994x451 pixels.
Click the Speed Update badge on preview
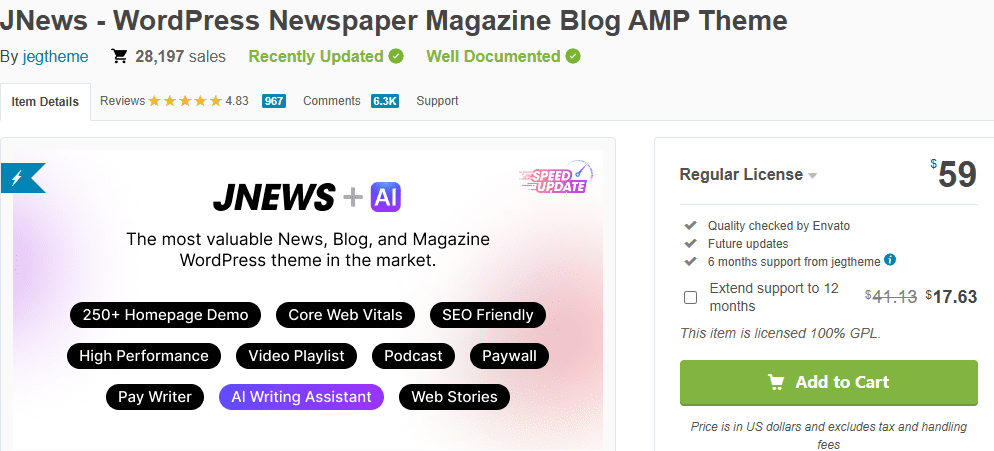coord(556,178)
